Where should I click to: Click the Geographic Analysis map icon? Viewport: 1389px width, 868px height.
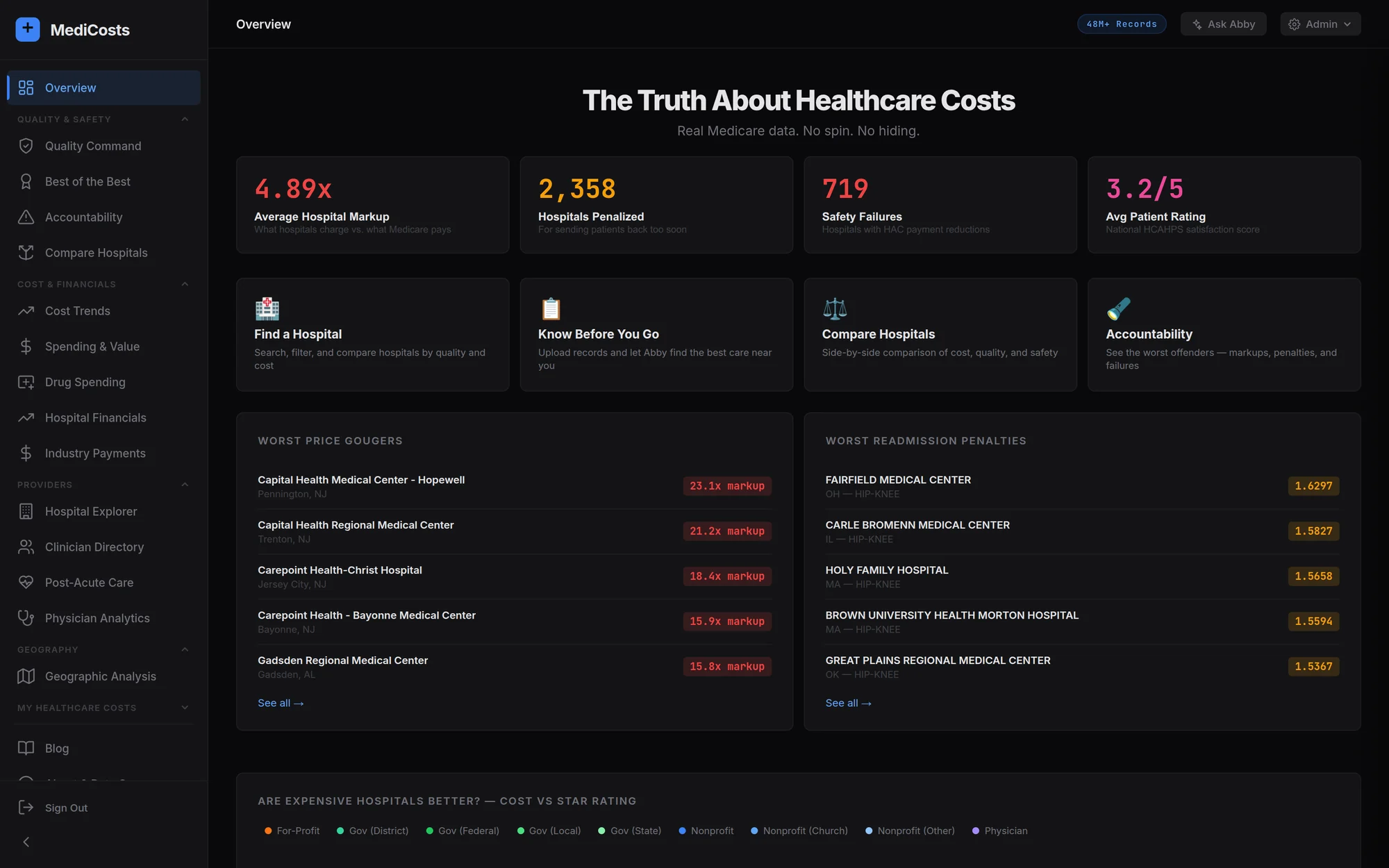26,676
